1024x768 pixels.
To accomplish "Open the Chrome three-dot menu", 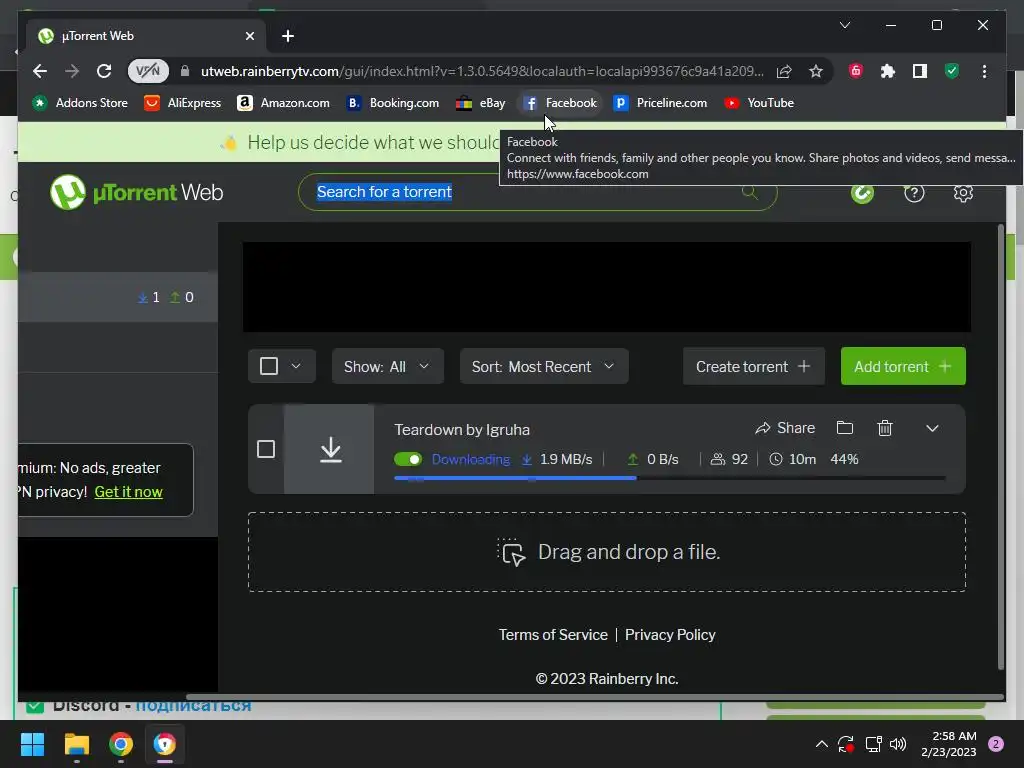I will [984, 71].
